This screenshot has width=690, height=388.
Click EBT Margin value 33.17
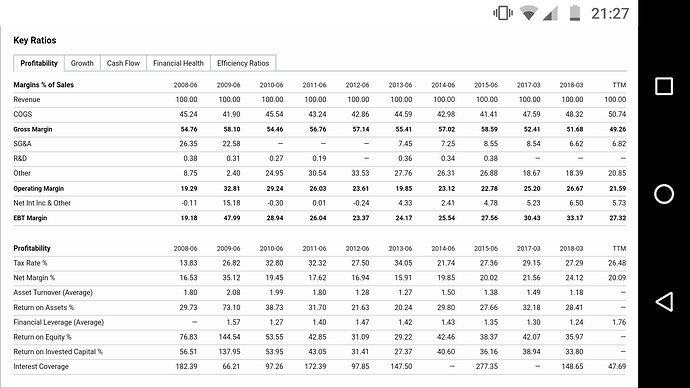click(x=575, y=218)
